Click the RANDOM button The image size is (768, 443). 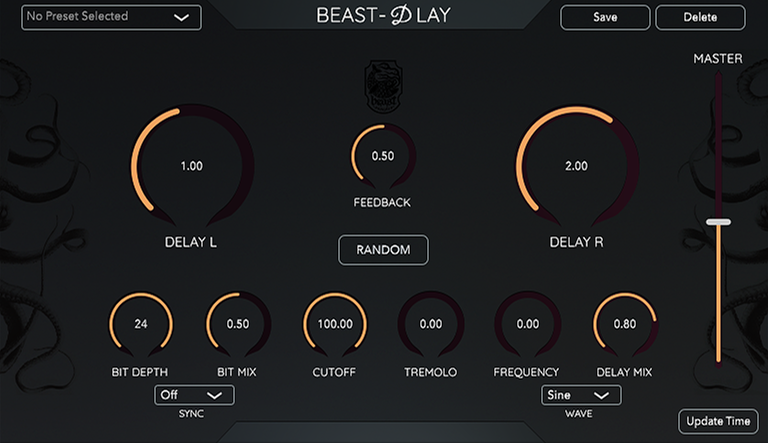point(383,250)
